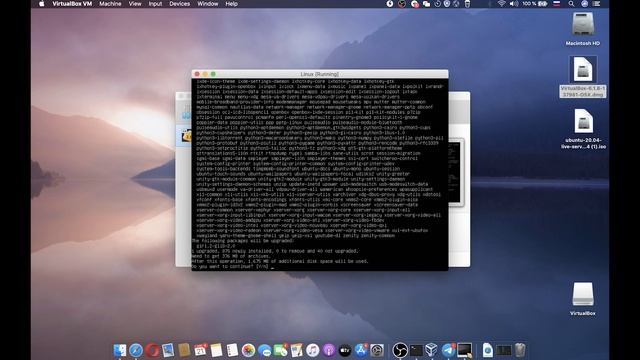Open Reminders in the dock
The image size is (640, 360).
tap(232, 350)
